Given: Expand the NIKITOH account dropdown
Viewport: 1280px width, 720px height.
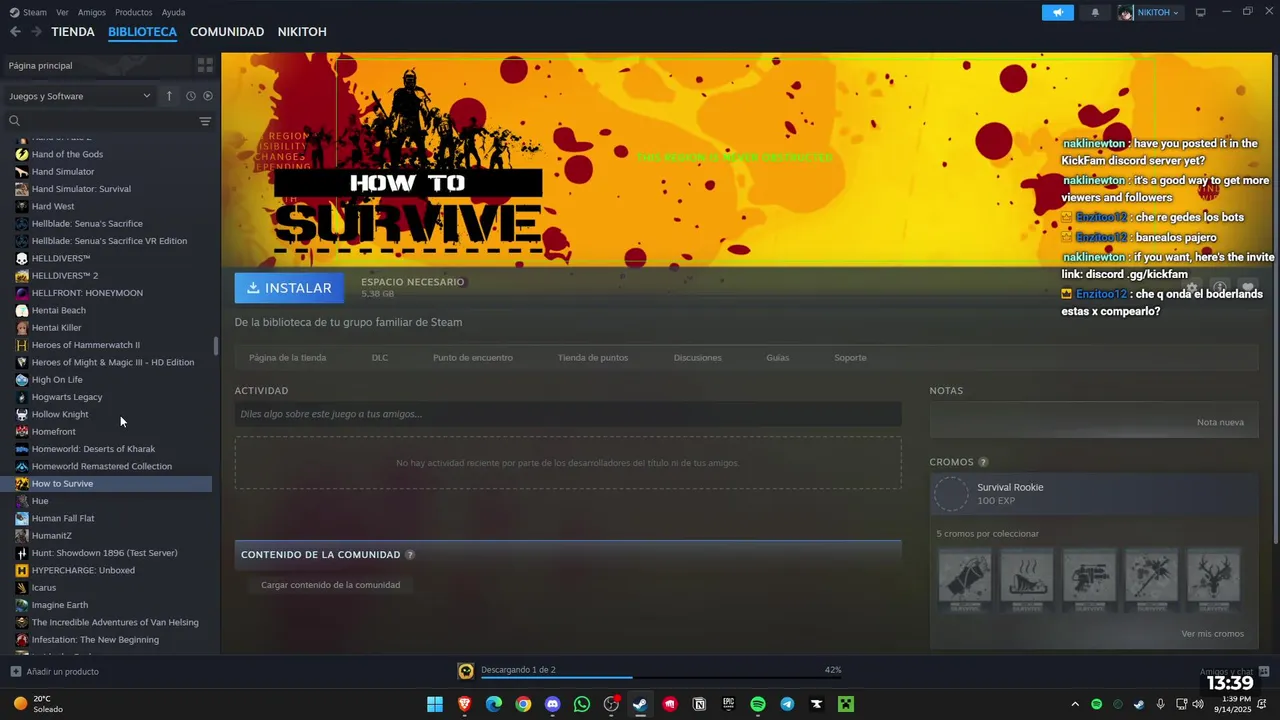Looking at the screenshot, I should point(1150,12).
